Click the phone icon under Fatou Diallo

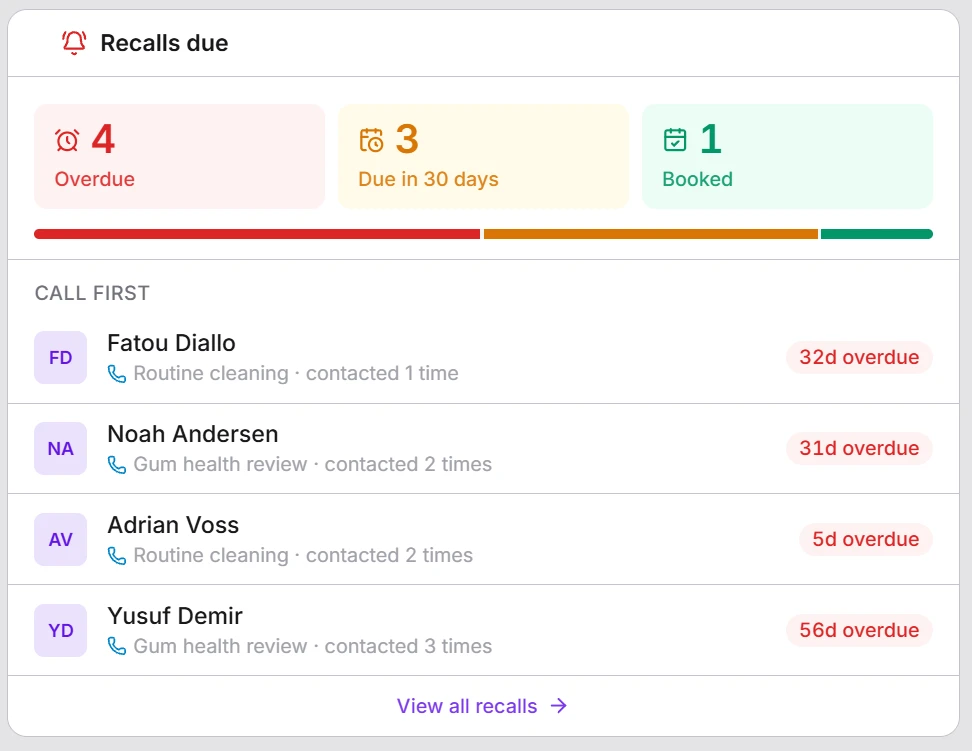pyautogui.click(x=117, y=373)
